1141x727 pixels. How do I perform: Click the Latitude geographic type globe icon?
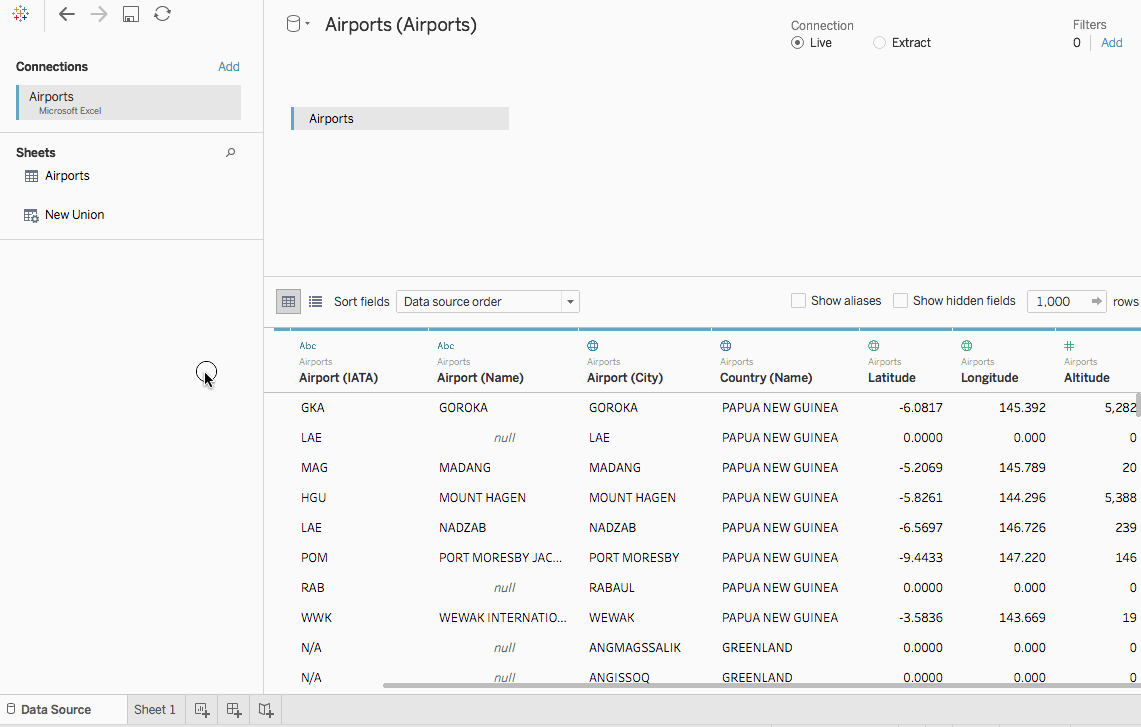(873, 346)
